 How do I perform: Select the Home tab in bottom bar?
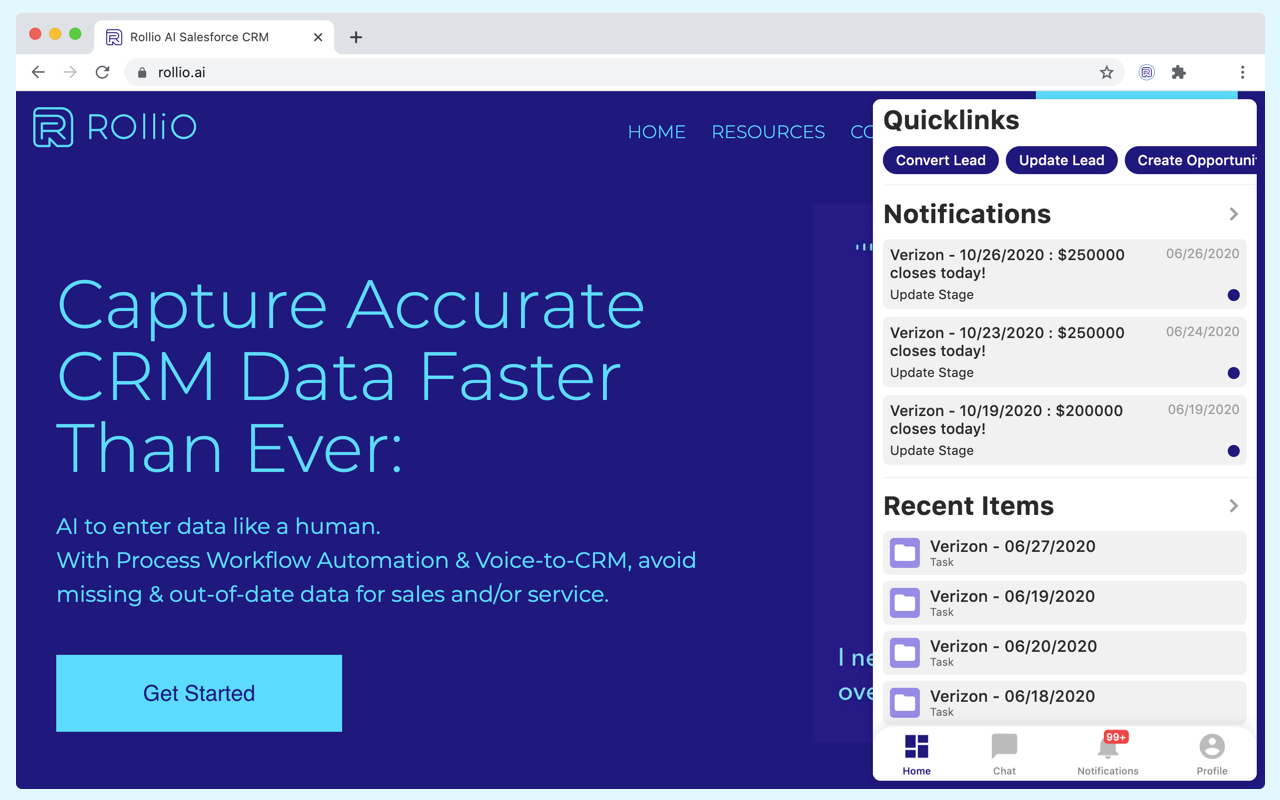[916, 753]
